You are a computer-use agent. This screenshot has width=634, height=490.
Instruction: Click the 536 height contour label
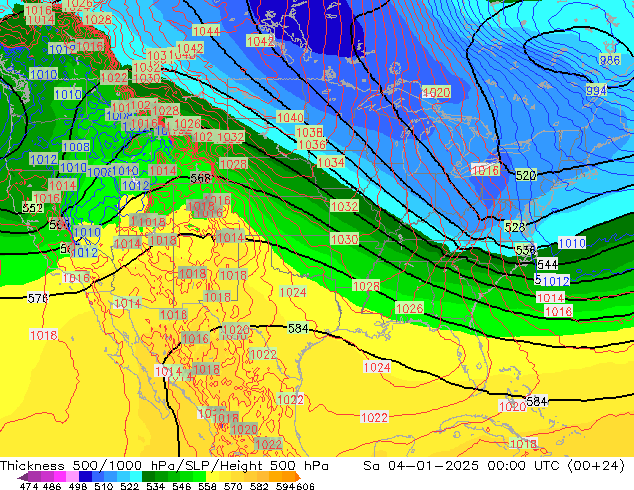click(x=526, y=250)
